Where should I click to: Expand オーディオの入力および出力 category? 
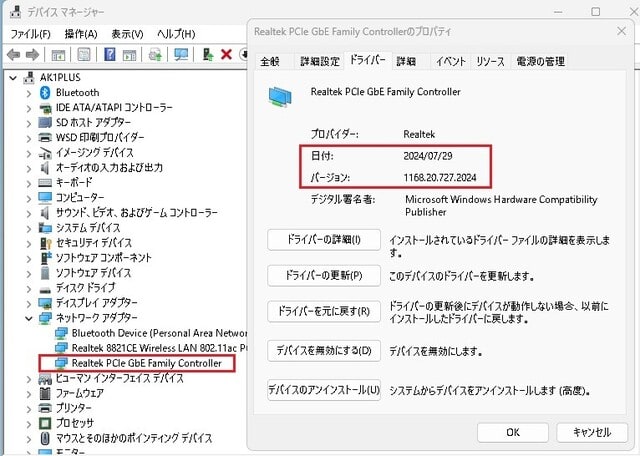point(29,168)
